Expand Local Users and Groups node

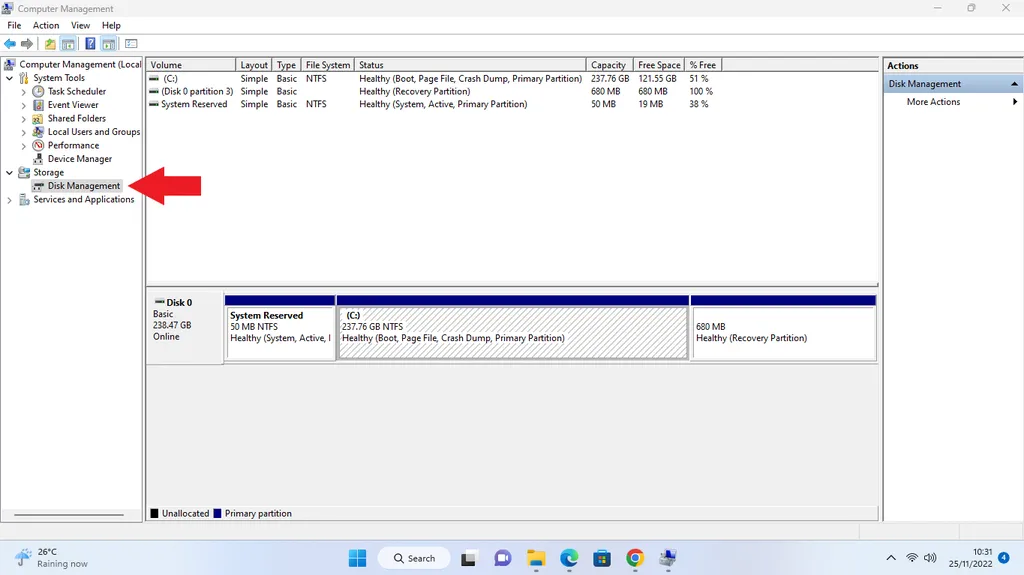(24, 132)
